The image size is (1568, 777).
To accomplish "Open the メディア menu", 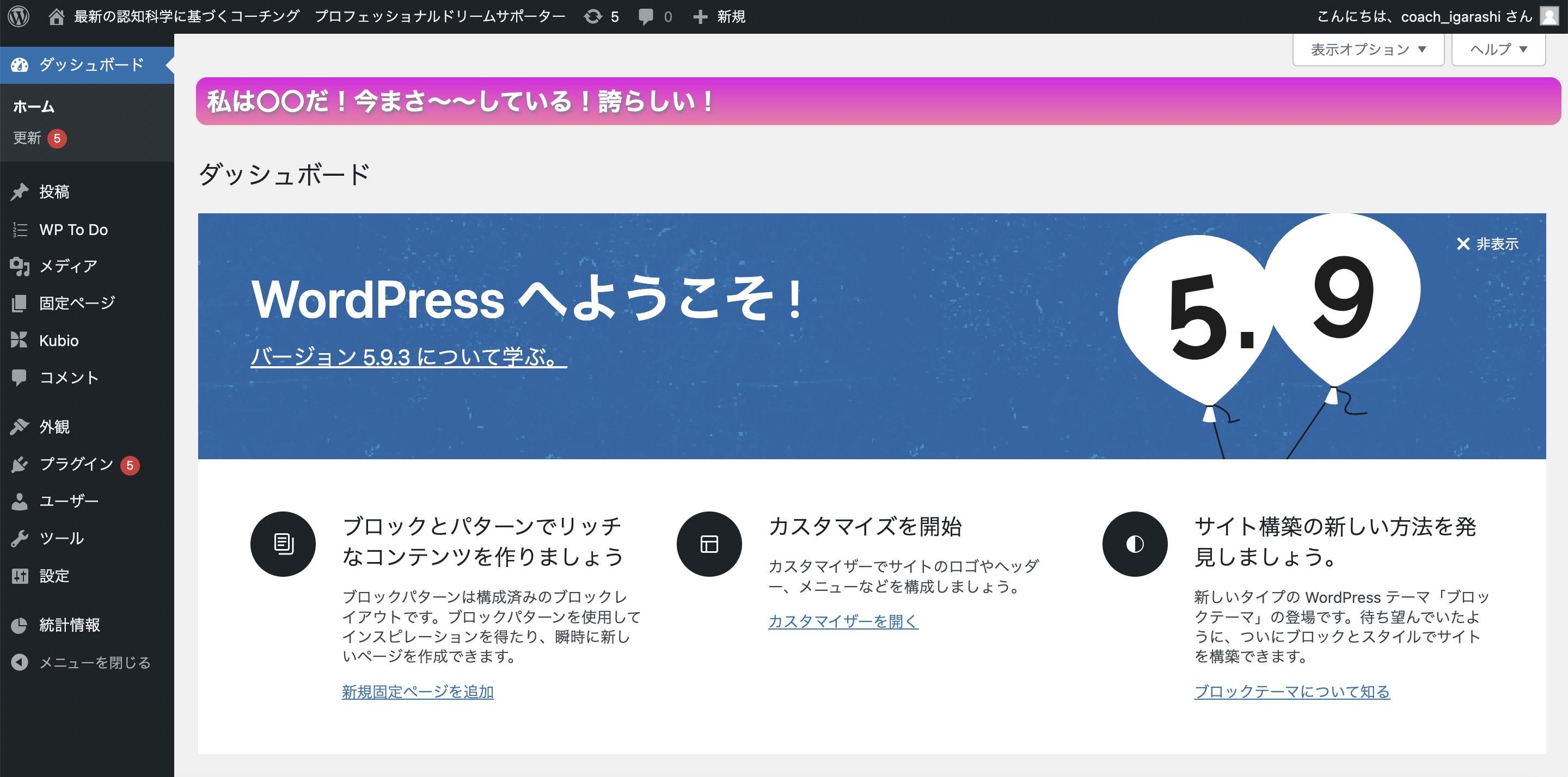I will (x=87, y=266).
